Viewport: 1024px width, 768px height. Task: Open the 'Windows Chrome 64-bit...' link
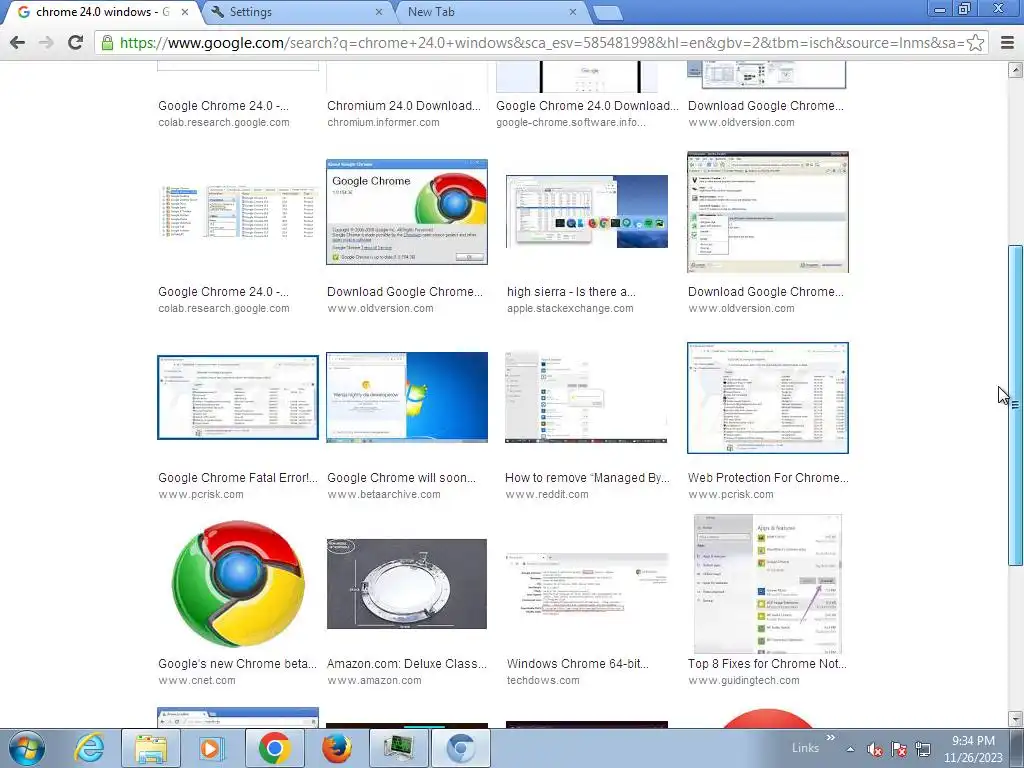(578, 664)
